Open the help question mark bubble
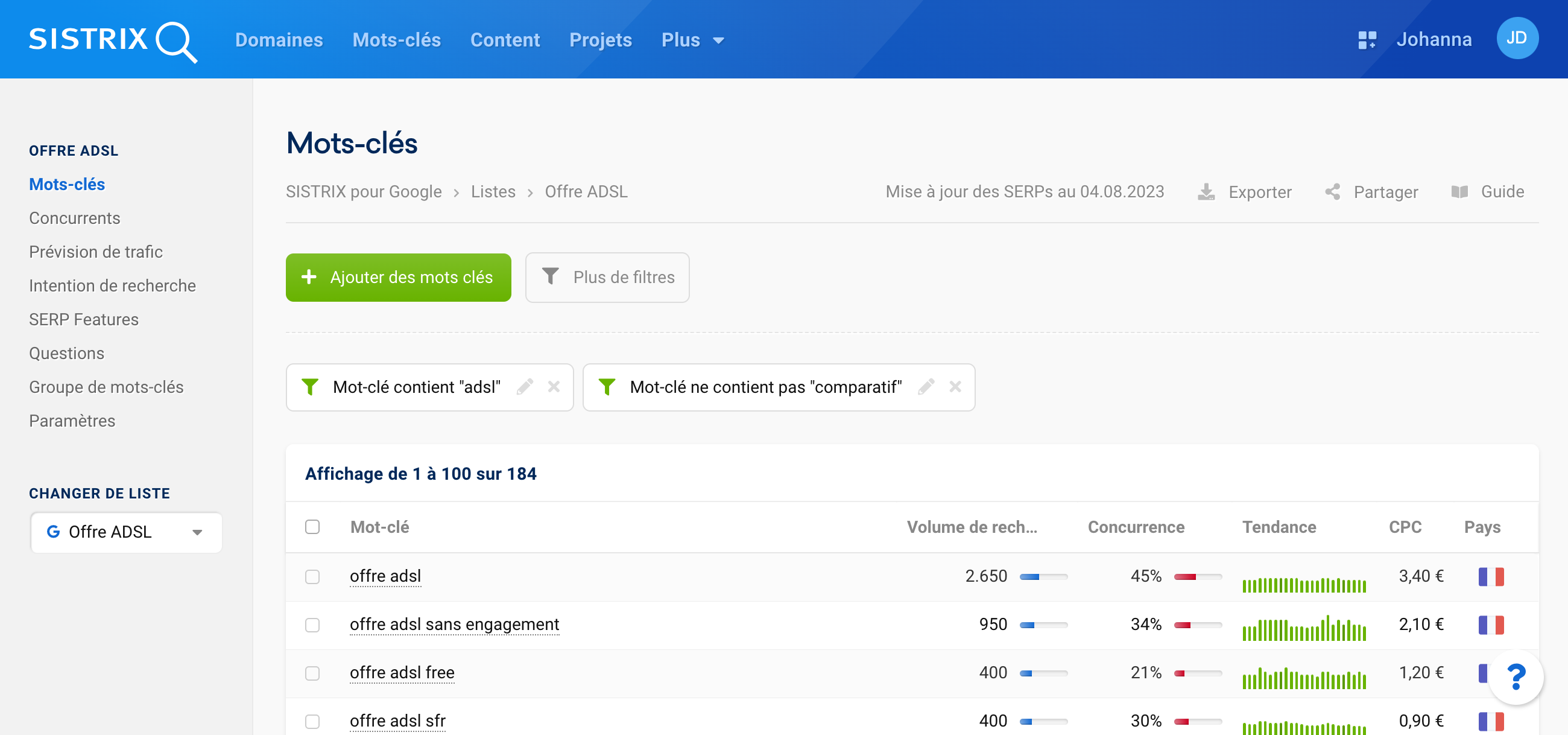The height and width of the screenshot is (735, 1568). [x=1516, y=676]
